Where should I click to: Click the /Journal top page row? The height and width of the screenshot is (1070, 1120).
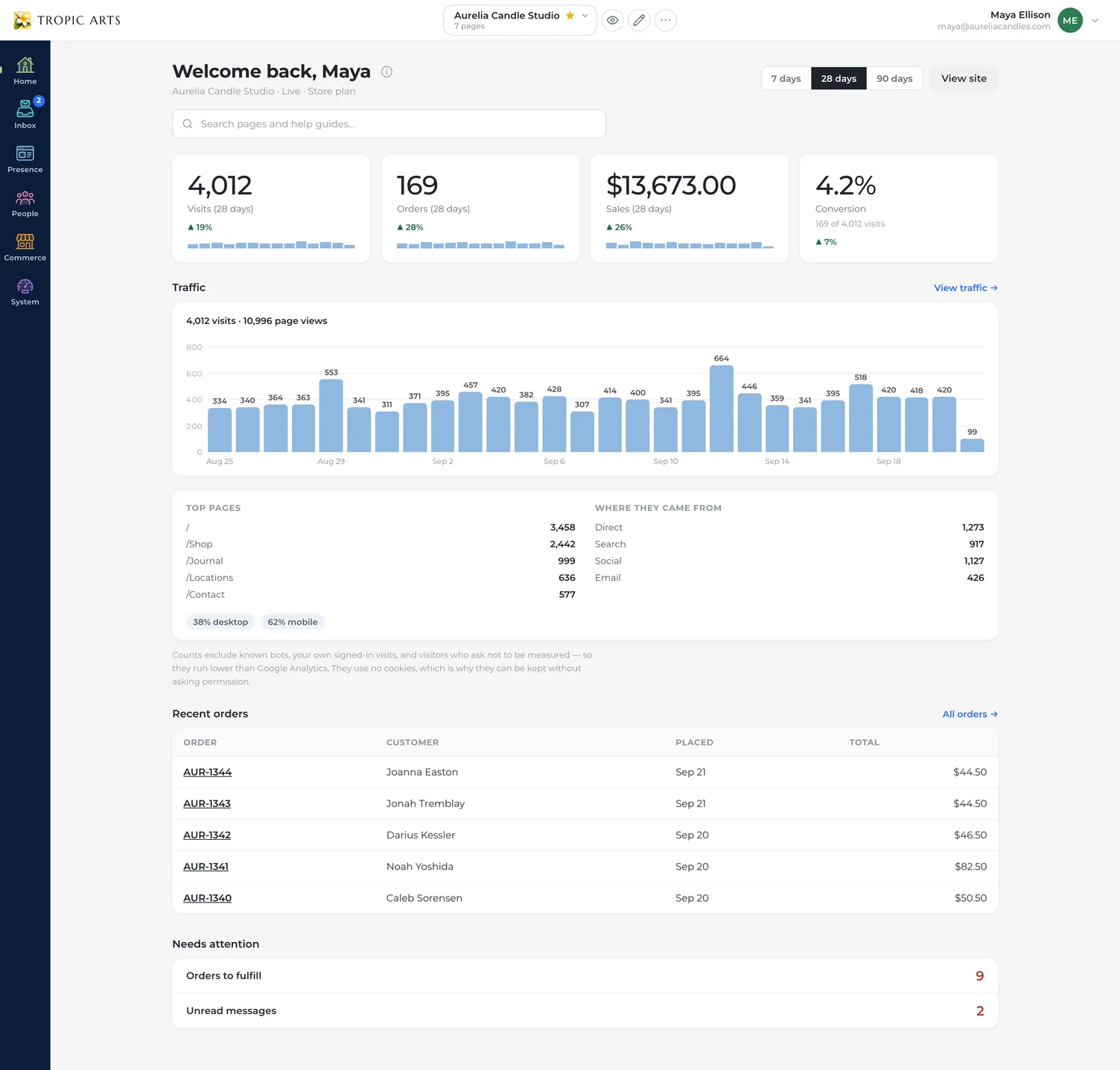(381, 561)
